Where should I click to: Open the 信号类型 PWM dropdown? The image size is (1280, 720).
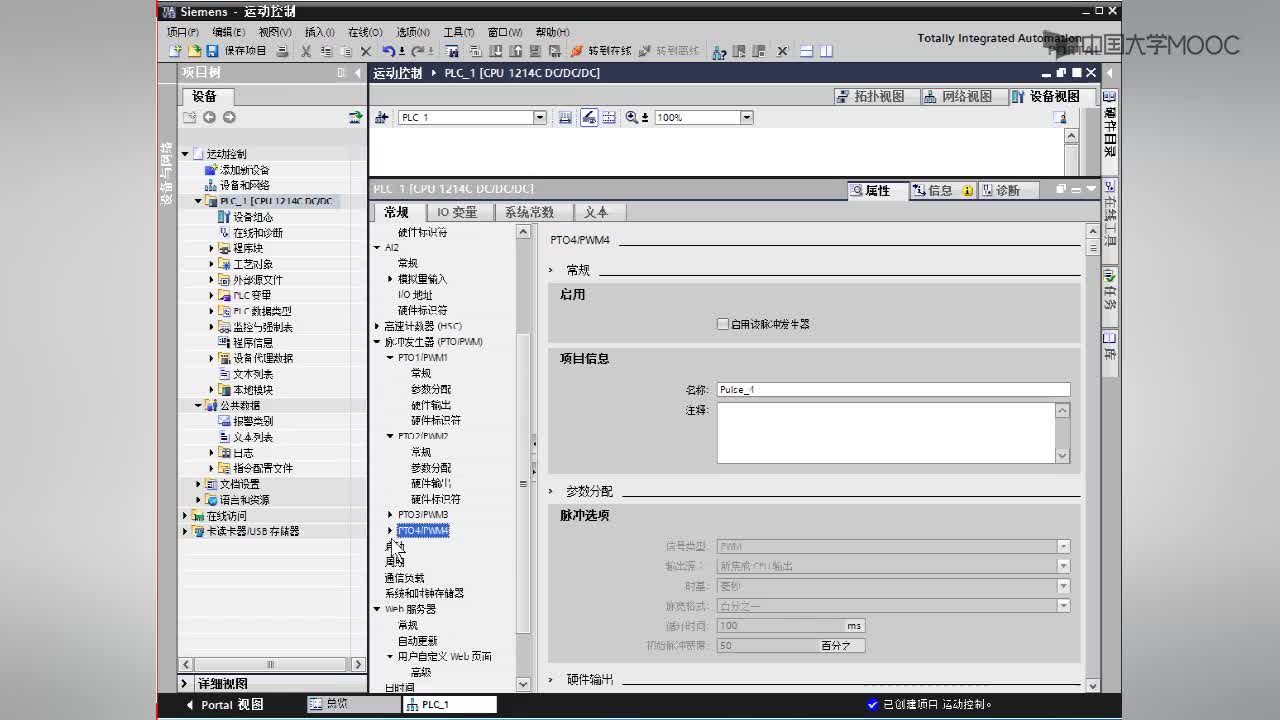(1063, 546)
